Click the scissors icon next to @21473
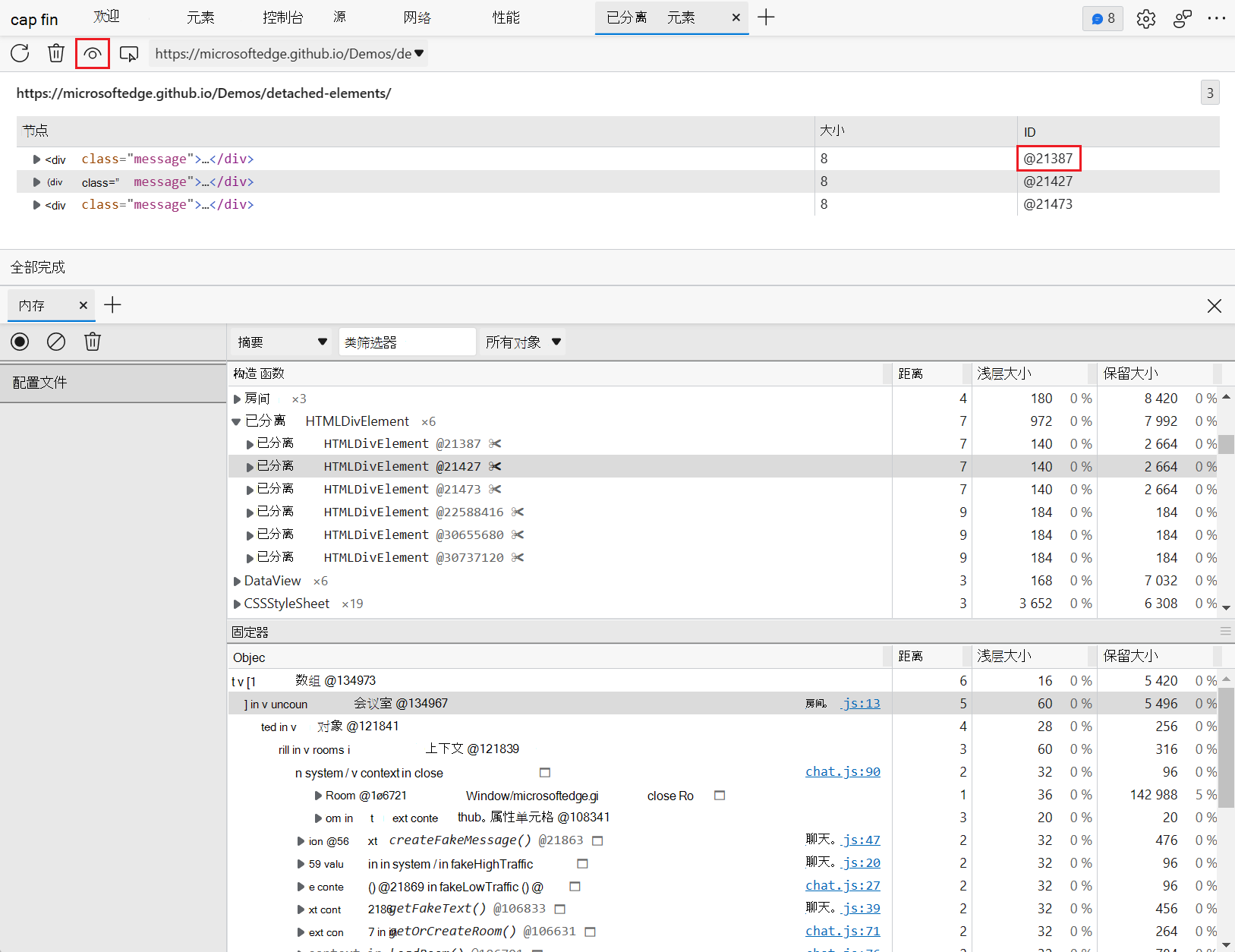This screenshot has width=1235, height=952. (495, 489)
